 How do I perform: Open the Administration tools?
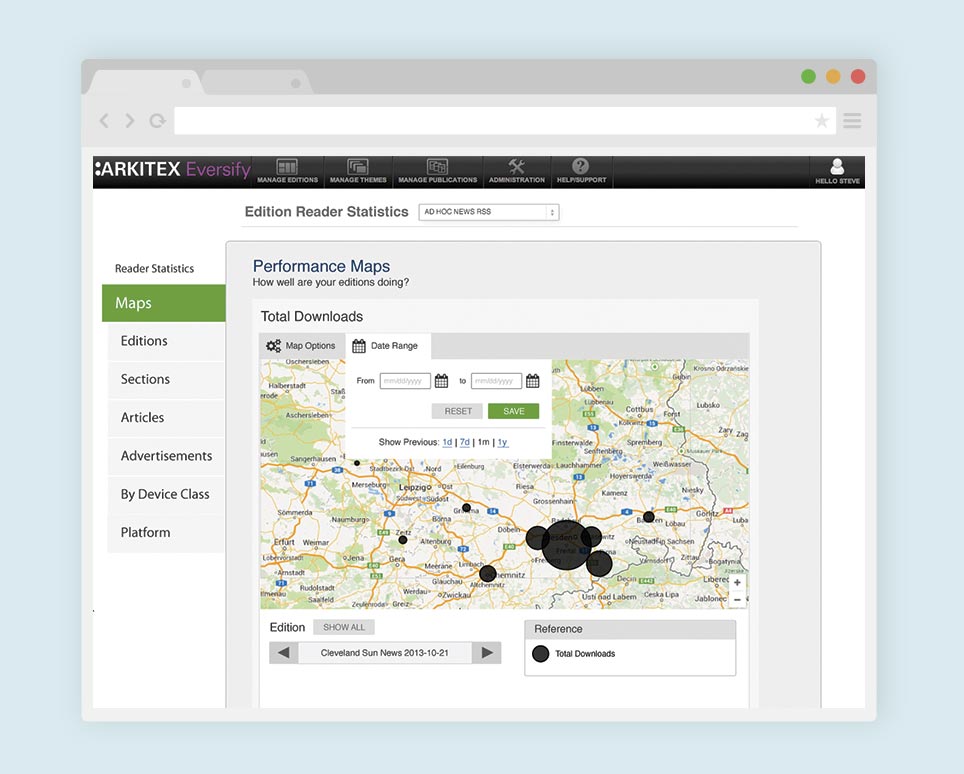pos(516,172)
